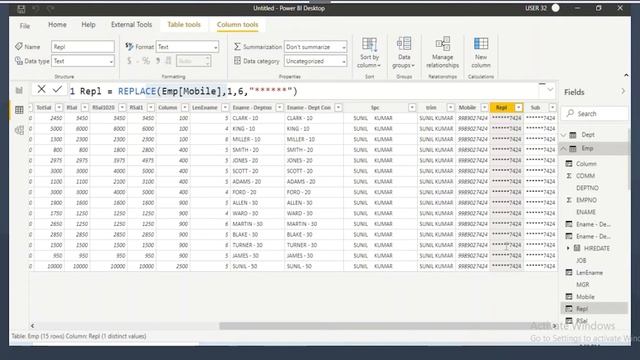Collapse the Emp table in Fields
The width and height of the screenshot is (640, 360).
(x=564, y=148)
